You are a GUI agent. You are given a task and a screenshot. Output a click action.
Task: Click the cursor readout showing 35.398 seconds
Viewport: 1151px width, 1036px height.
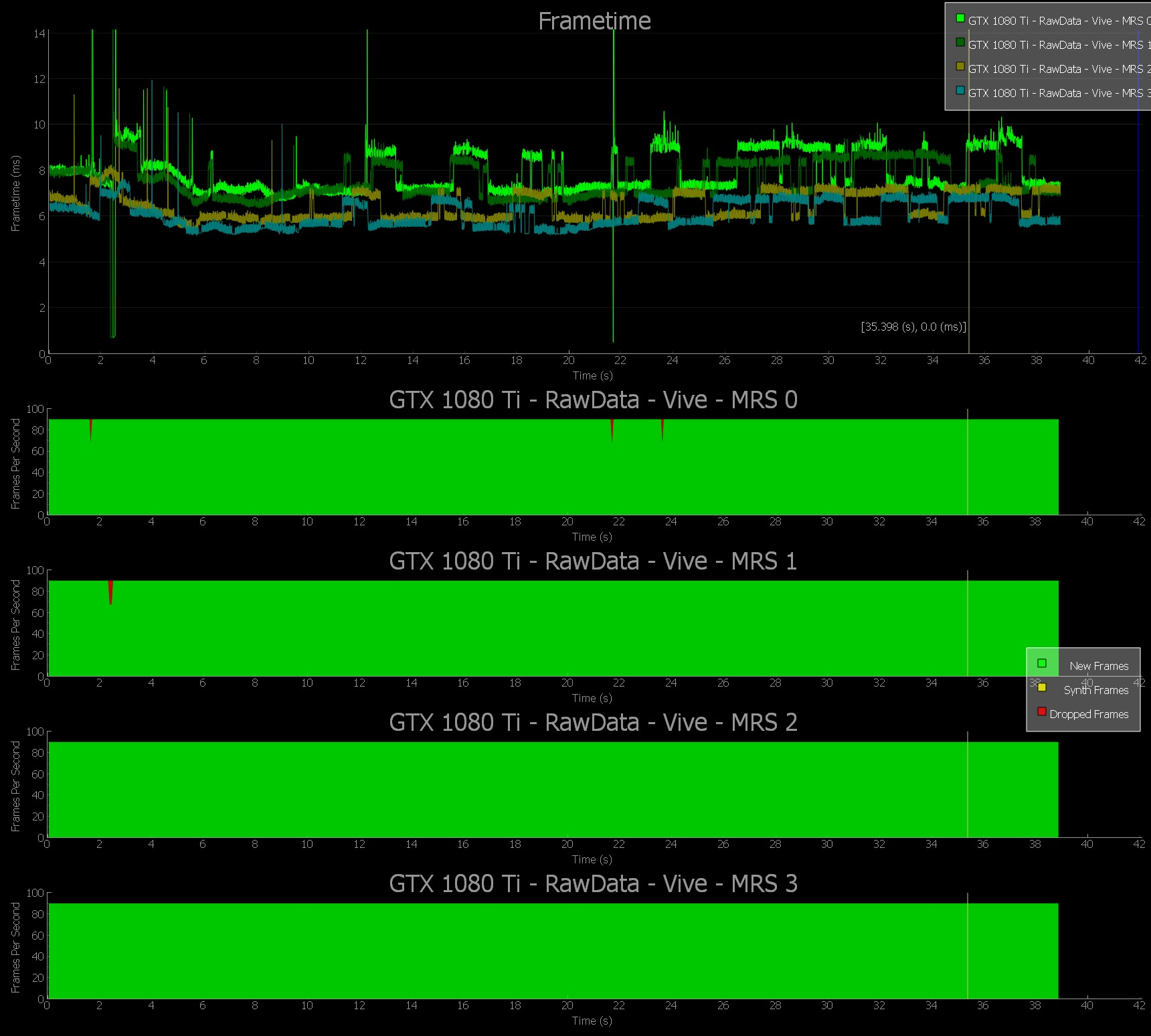point(913,327)
